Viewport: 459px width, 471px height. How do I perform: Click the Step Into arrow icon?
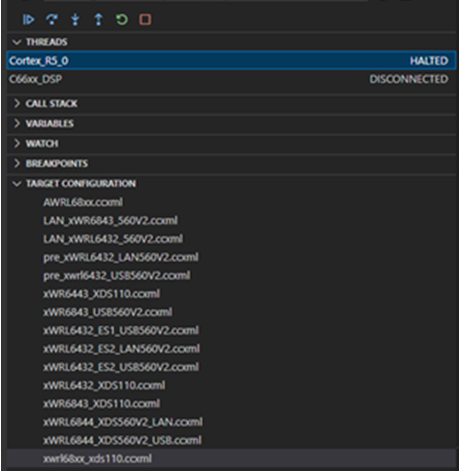(75, 20)
